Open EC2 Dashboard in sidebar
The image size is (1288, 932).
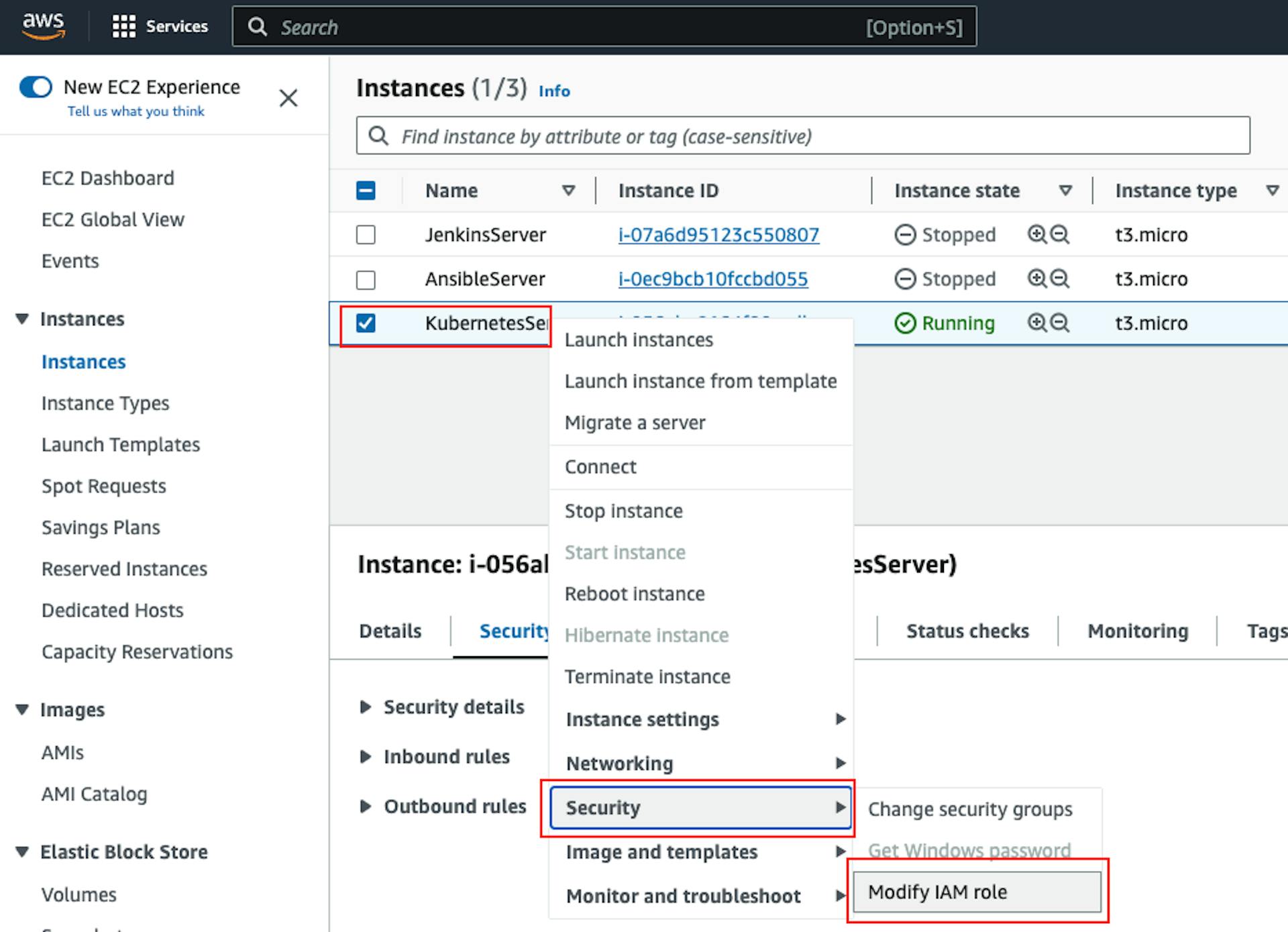tap(108, 178)
